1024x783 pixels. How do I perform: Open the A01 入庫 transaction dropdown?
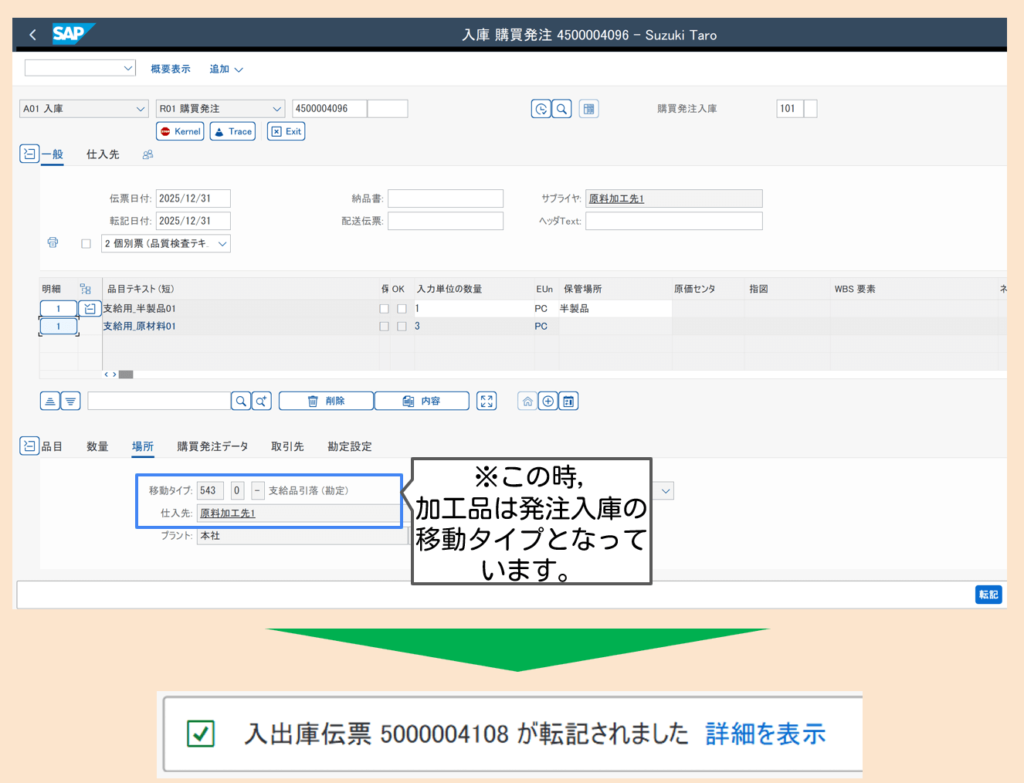point(84,109)
